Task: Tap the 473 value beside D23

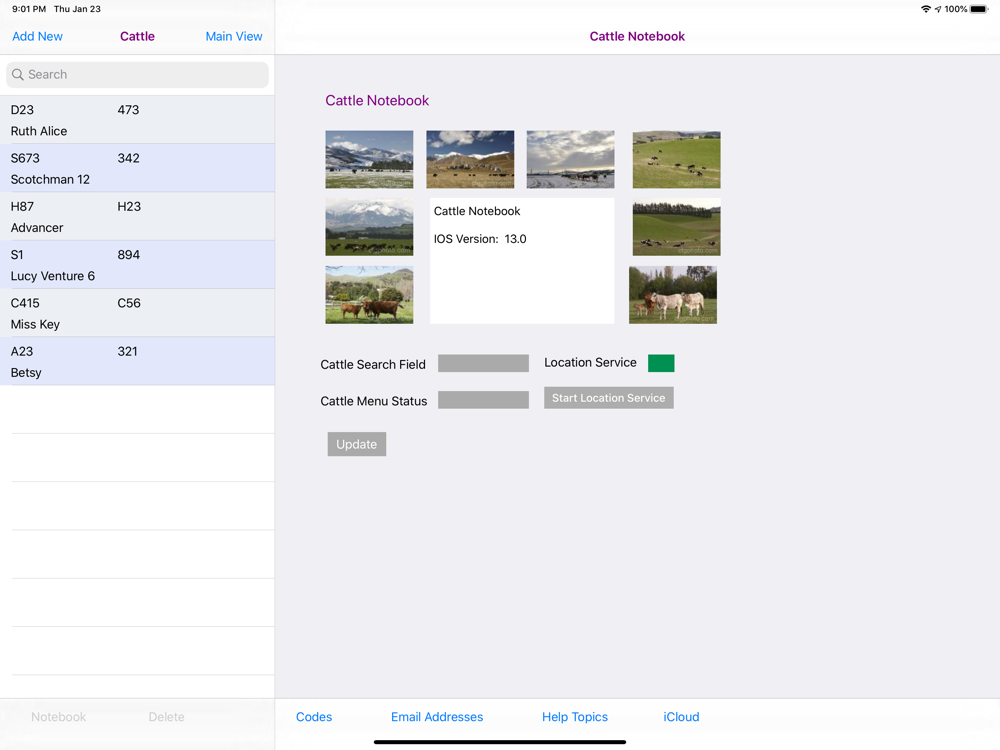Action: point(128,110)
